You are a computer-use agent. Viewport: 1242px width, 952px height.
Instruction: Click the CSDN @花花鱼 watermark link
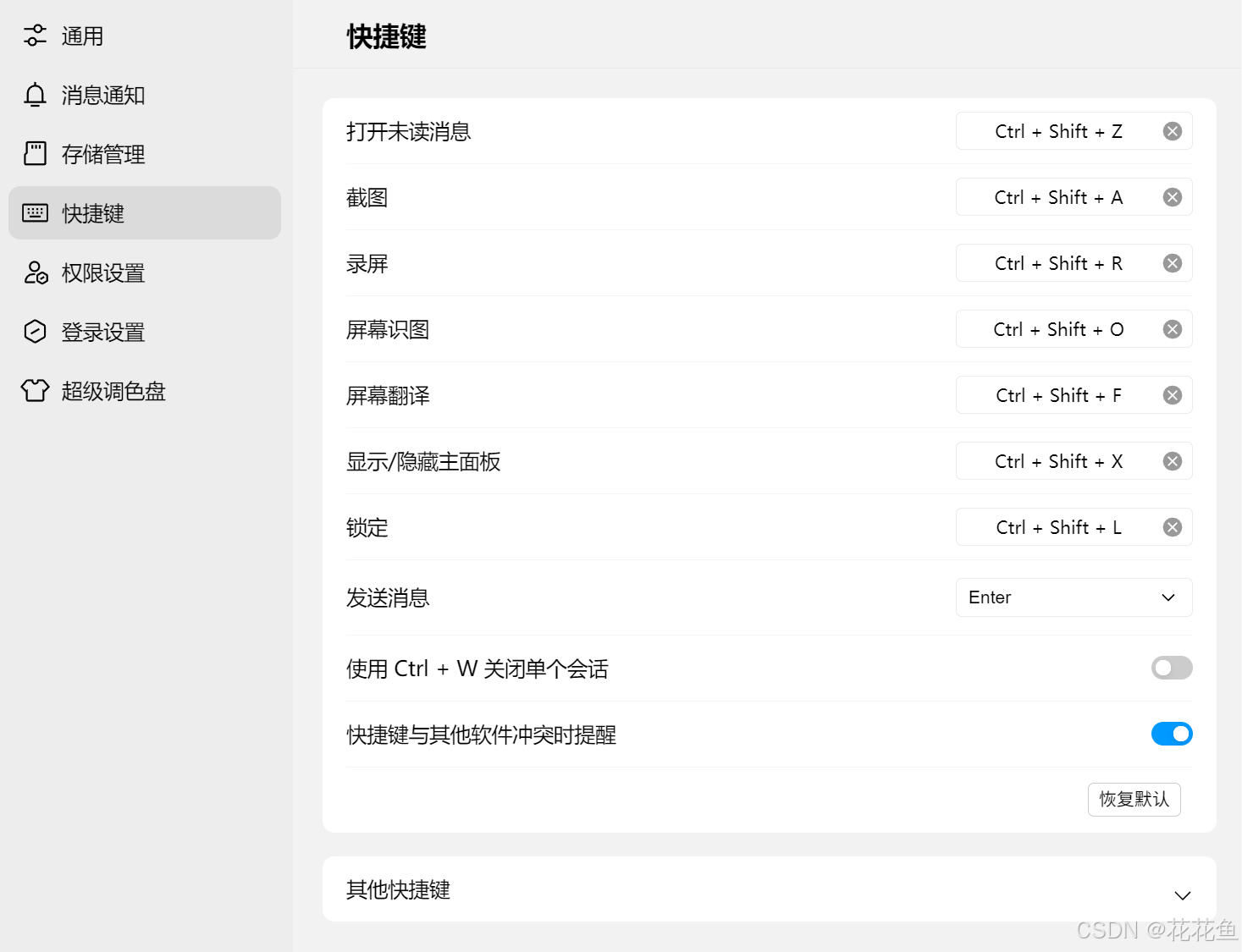coord(1154,930)
